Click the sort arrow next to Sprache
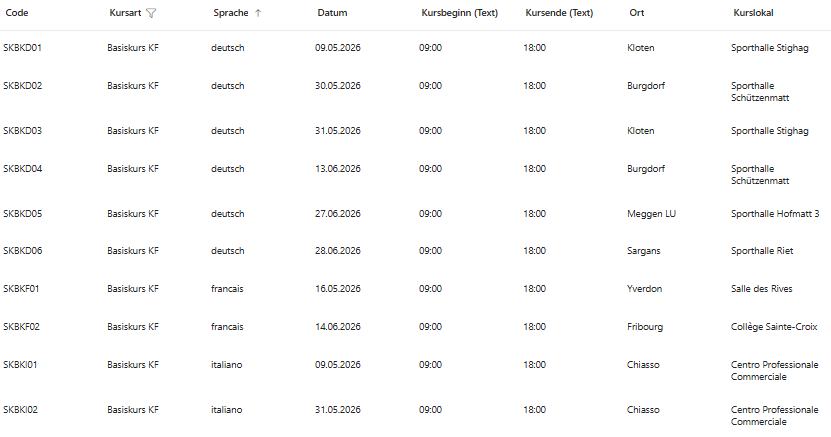The height and width of the screenshot is (437, 831). click(258, 13)
